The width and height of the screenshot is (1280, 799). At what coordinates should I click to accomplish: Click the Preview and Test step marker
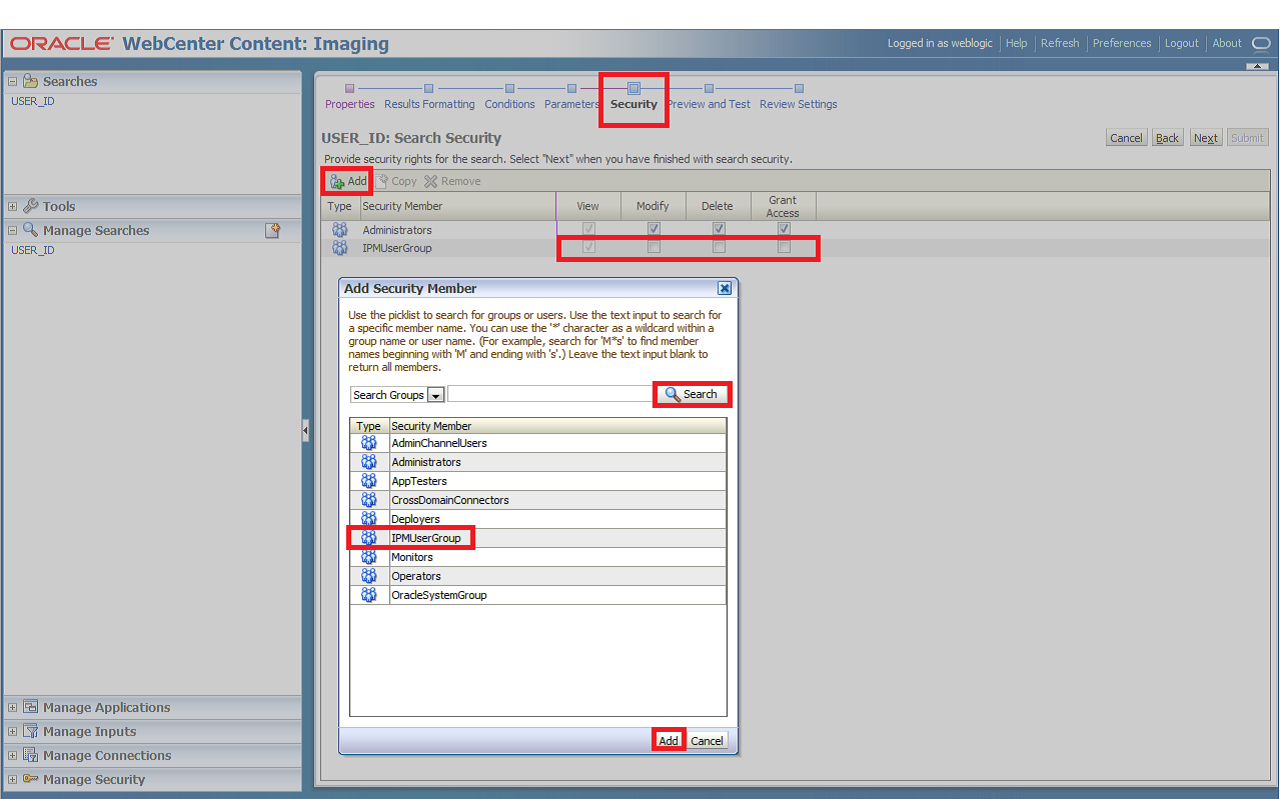(x=709, y=88)
